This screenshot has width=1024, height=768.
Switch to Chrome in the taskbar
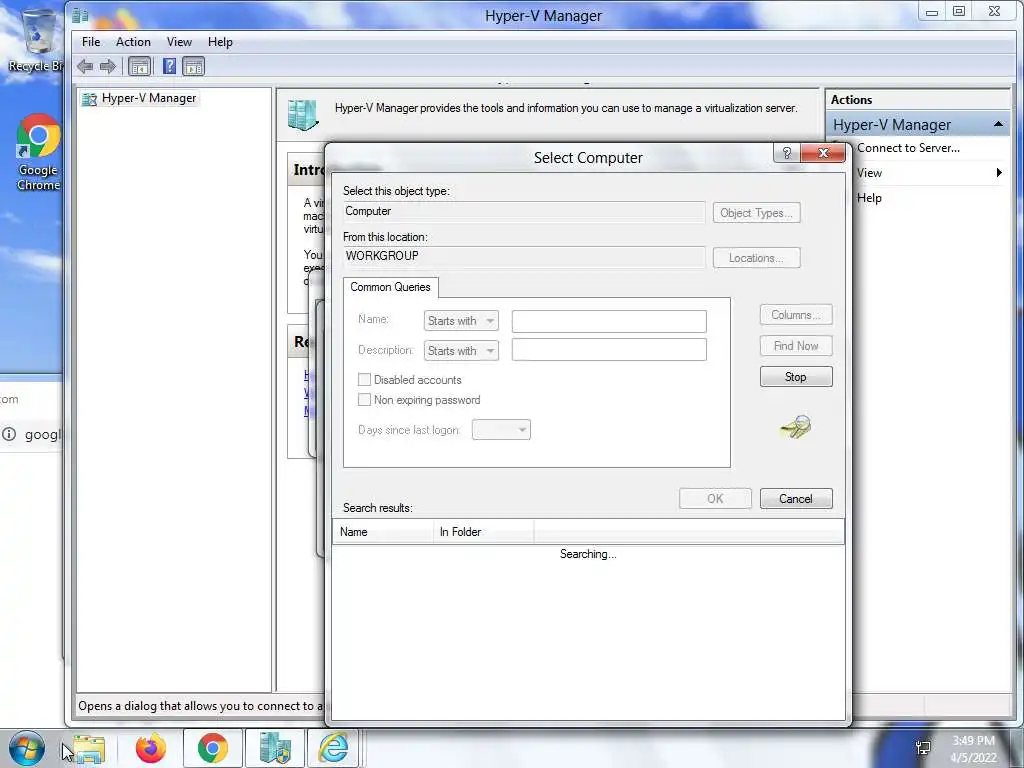coord(212,748)
